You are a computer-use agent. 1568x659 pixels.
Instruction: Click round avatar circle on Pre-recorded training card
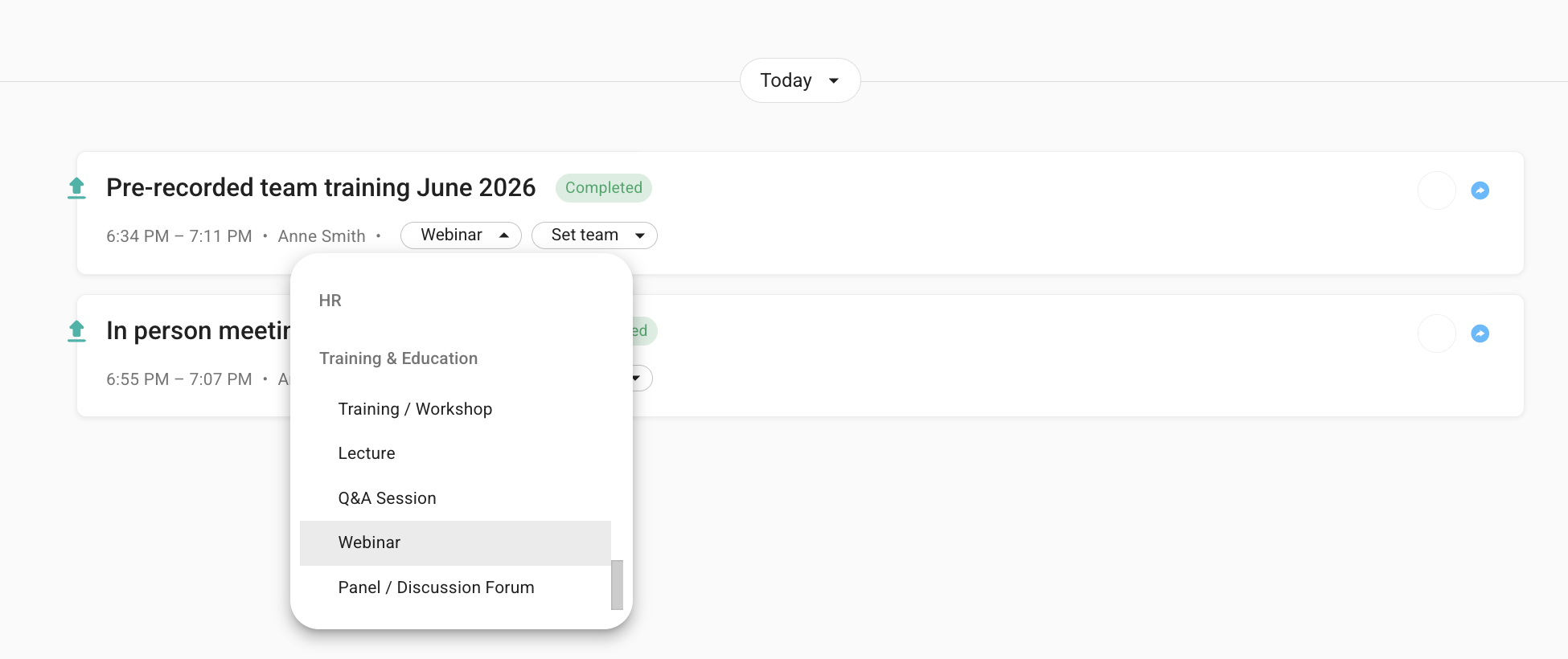coord(1436,190)
